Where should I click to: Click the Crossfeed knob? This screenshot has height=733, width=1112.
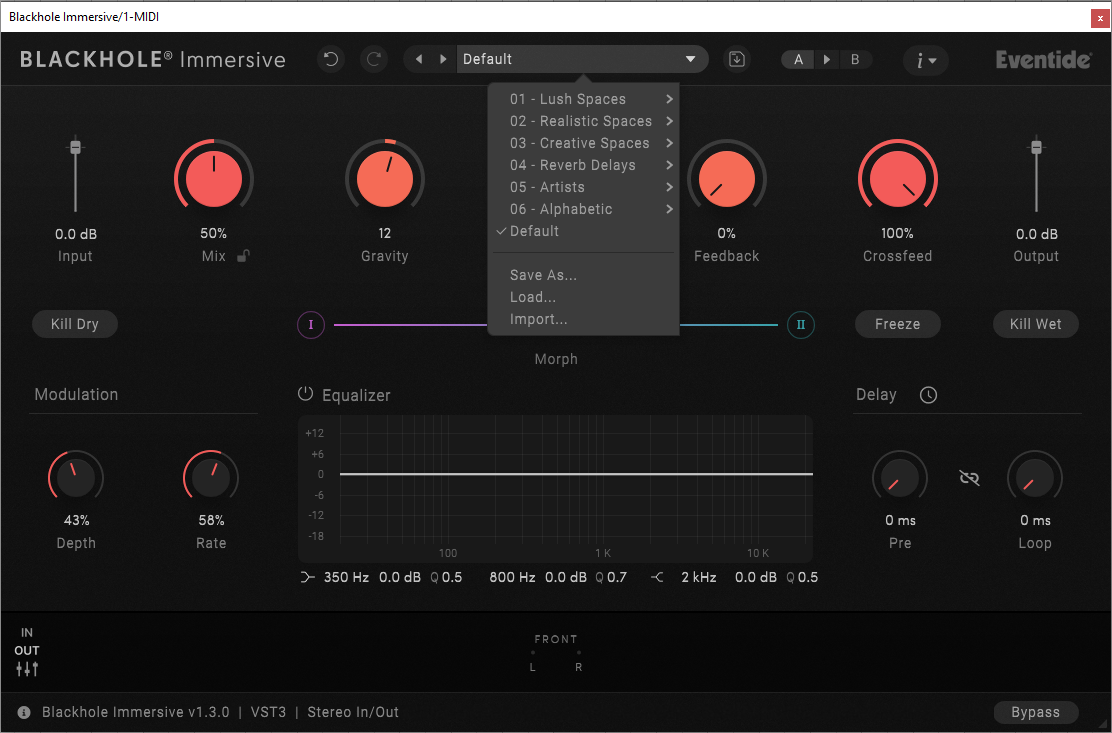click(897, 178)
